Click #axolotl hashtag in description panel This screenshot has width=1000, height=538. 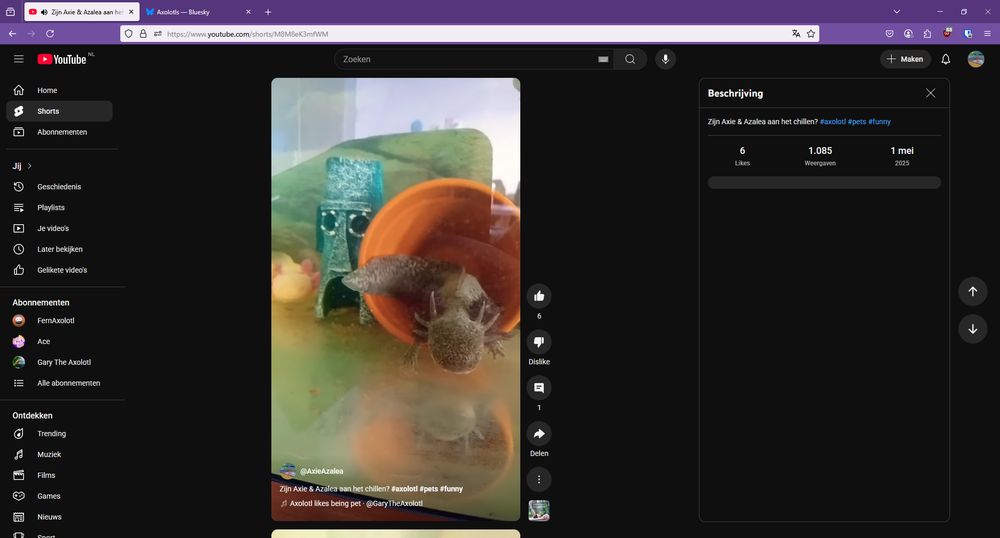click(833, 122)
